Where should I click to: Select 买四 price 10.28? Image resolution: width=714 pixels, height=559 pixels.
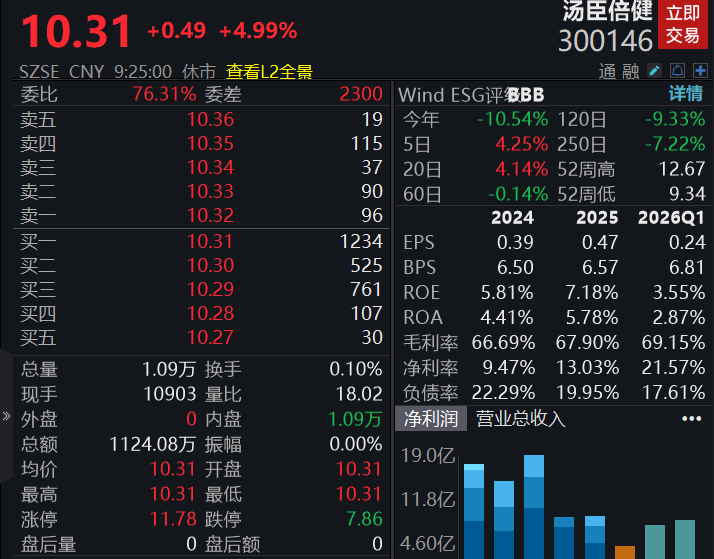click(x=210, y=313)
